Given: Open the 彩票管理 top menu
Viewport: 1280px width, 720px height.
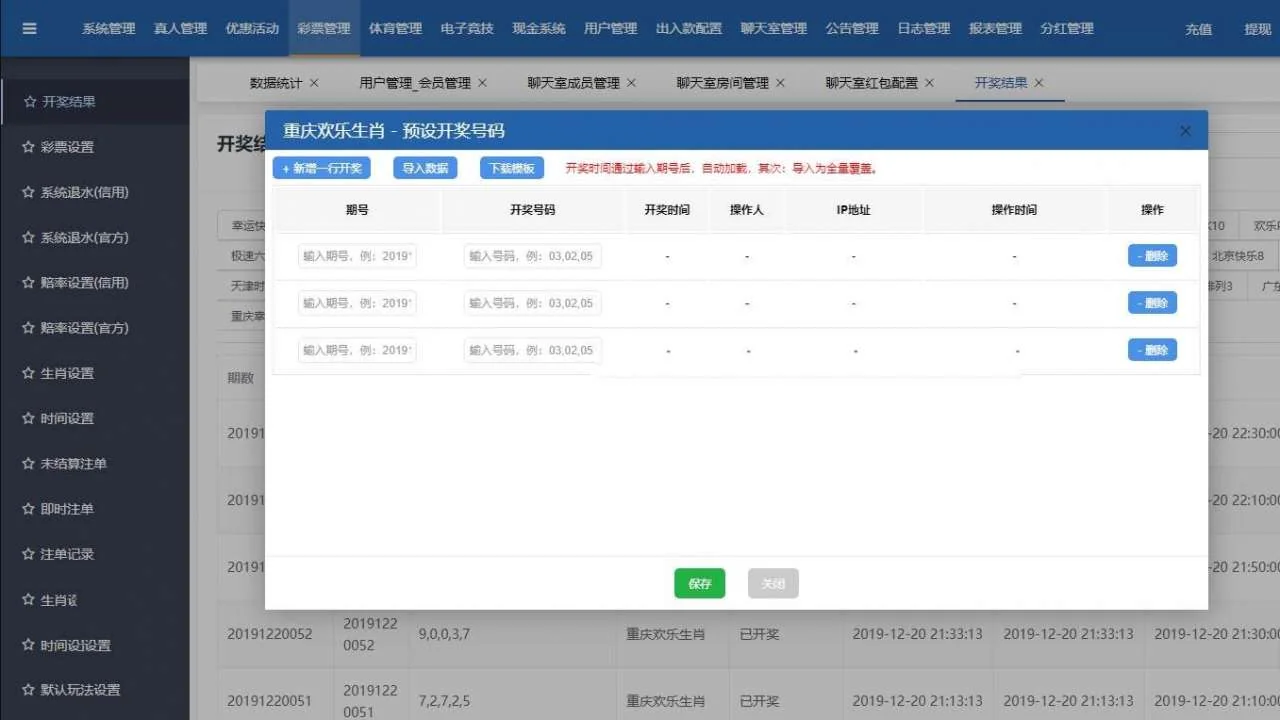Looking at the screenshot, I should 324,29.
